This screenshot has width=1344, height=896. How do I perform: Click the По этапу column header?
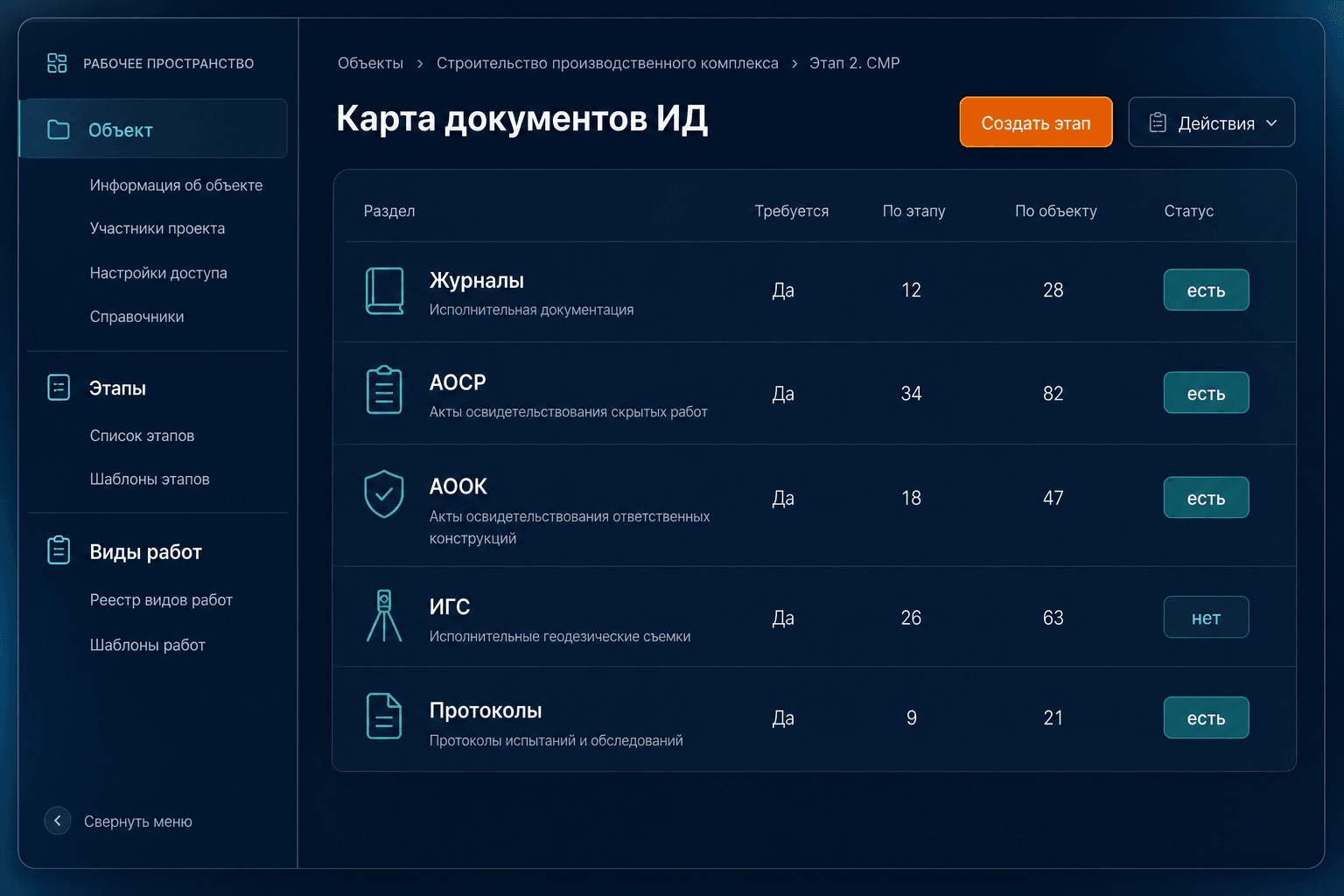point(913,211)
